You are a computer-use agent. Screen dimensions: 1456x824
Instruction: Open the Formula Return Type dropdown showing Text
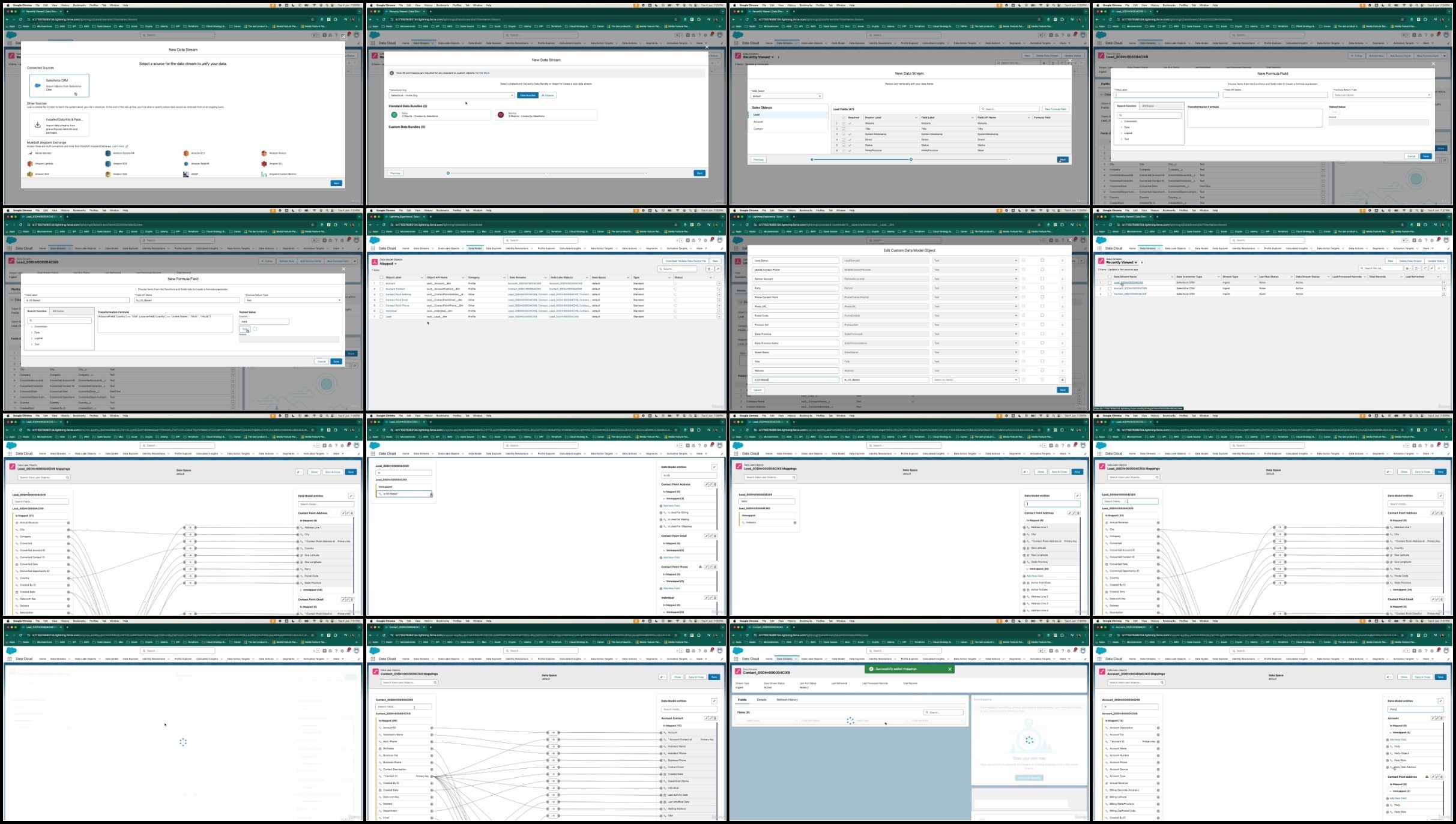click(x=293, y=300)
